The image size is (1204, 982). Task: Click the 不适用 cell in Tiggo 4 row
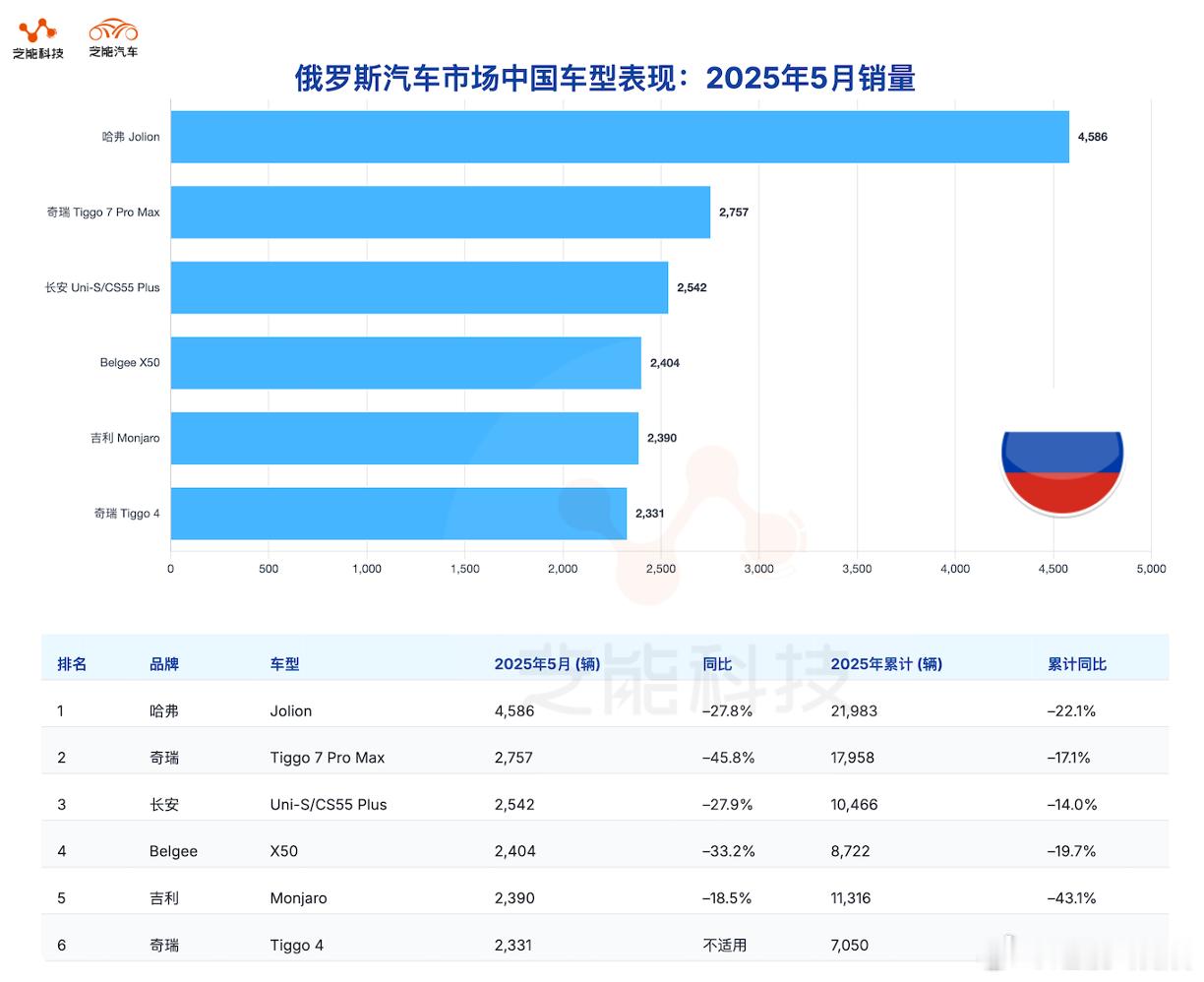tap(725, 946)
